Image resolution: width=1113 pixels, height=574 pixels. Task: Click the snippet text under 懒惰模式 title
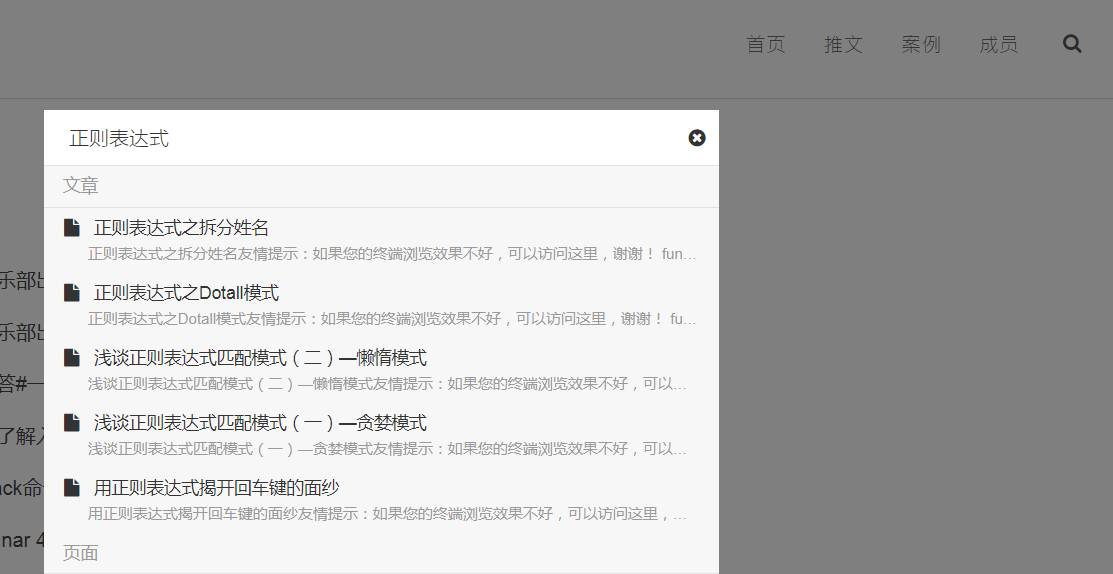388,385
